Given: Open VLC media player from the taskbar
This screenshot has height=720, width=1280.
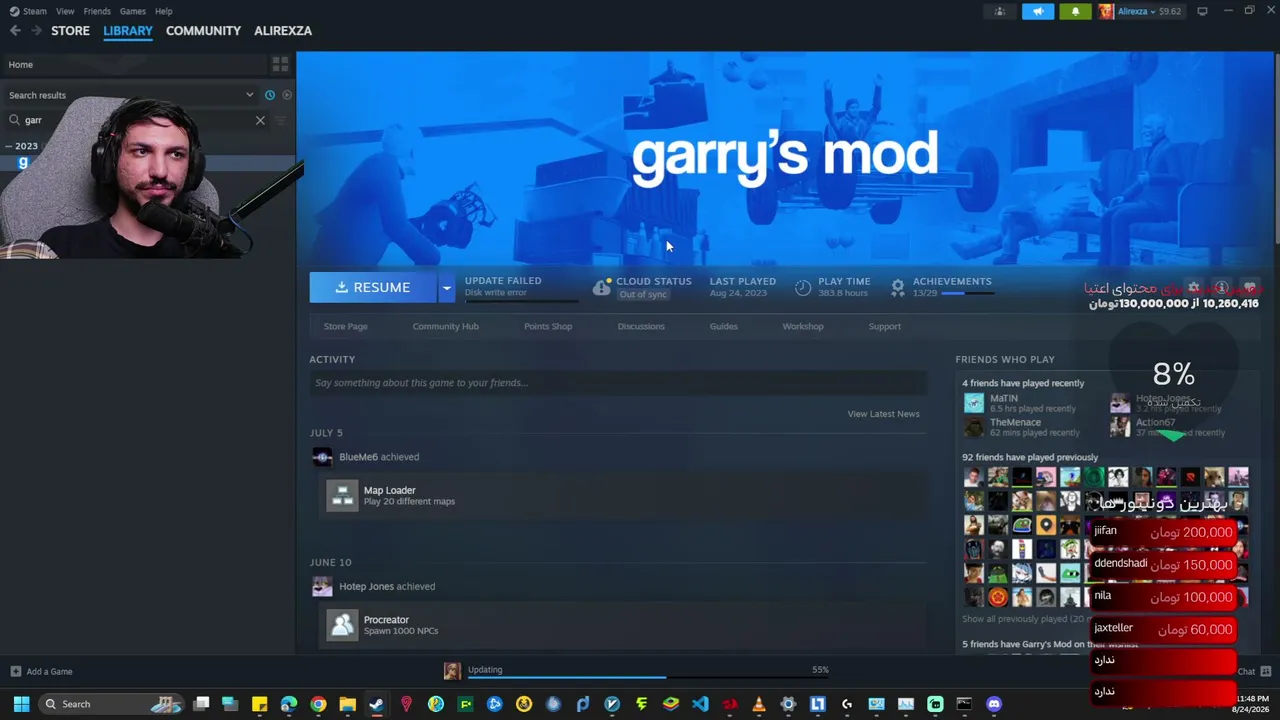Looking at the screenshot, I should [759, 704].
